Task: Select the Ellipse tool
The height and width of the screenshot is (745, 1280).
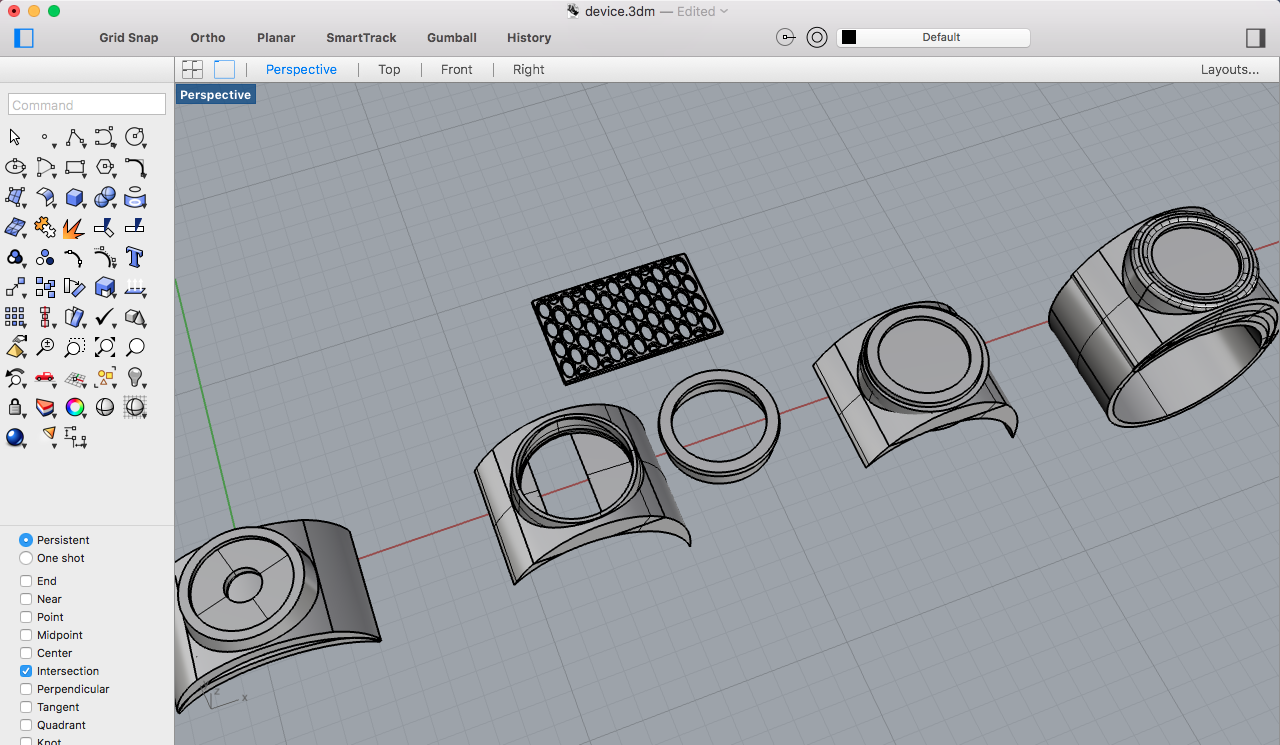Action: (x=15, y=167)
